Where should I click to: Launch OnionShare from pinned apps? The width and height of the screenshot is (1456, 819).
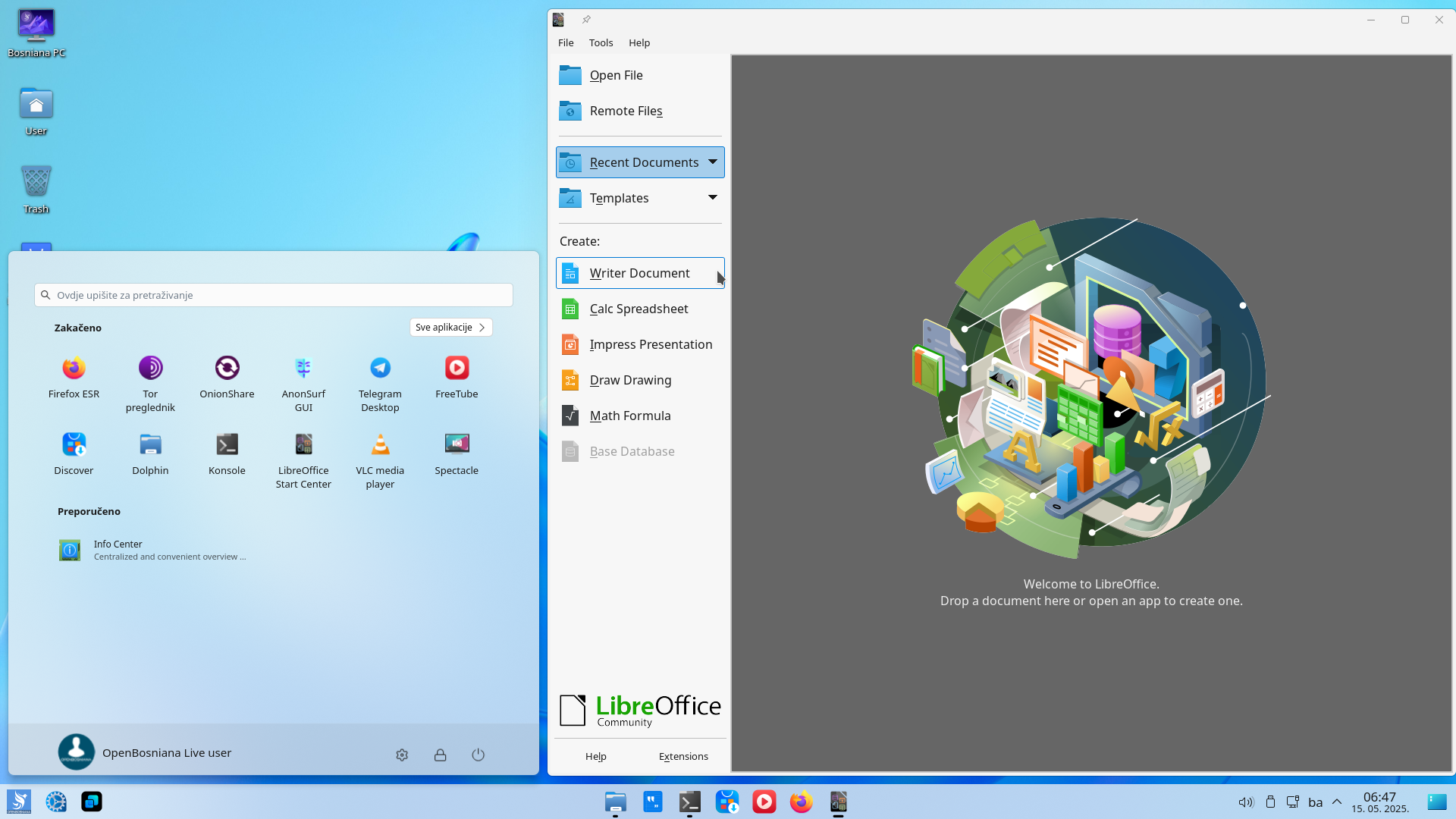[227, 377]
